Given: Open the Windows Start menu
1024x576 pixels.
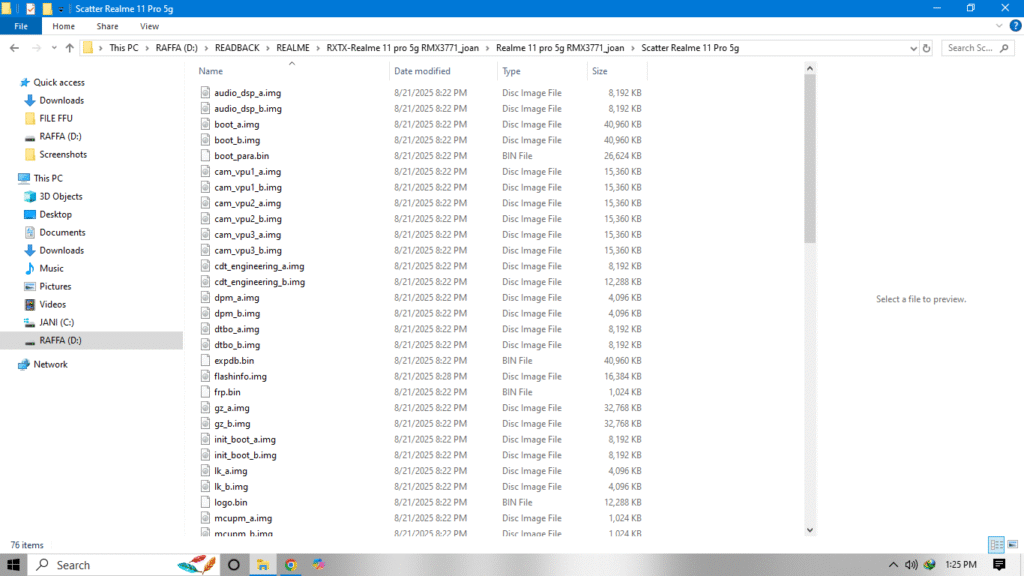Looking at the screenshot, I should point(12,564).
